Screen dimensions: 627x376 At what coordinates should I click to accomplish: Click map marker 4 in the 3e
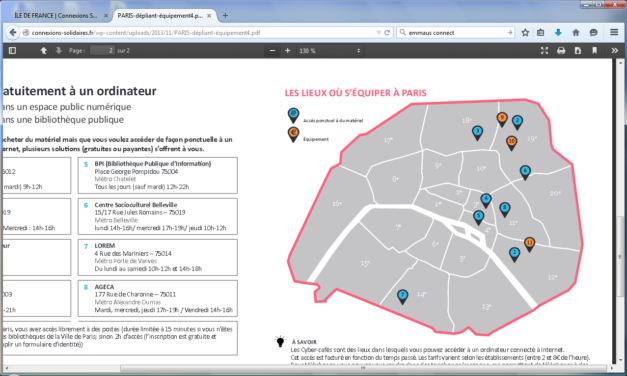[x=486, y=200]
